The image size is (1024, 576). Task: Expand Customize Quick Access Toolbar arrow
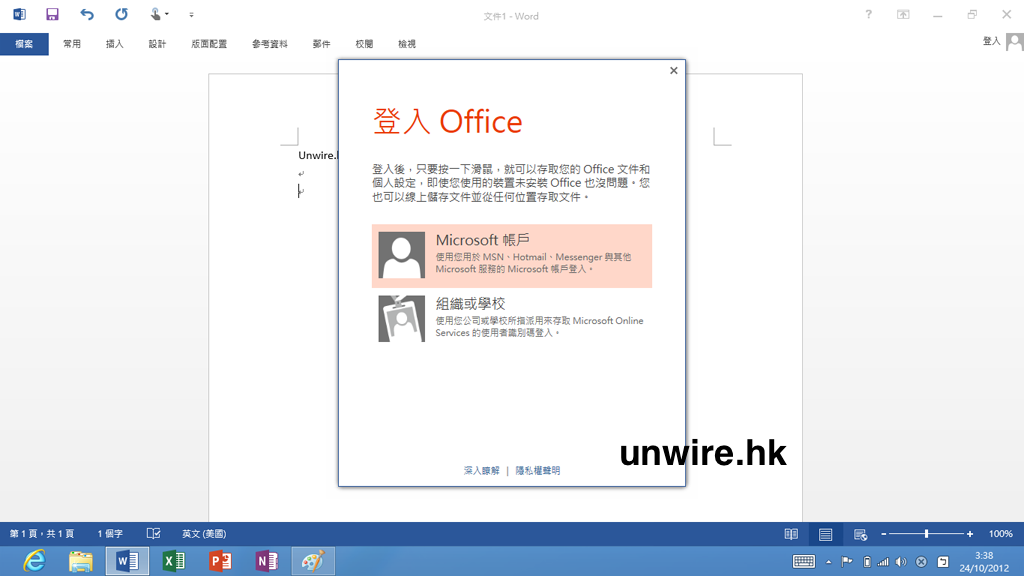tap(191, 15)
